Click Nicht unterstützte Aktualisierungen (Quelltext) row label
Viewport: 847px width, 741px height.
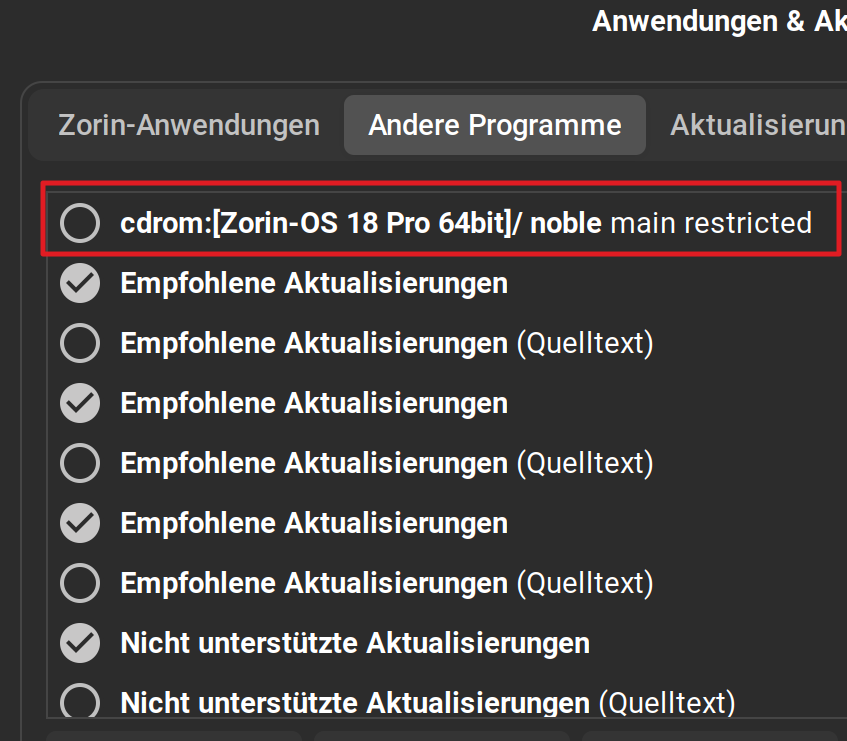click(427, 702)
